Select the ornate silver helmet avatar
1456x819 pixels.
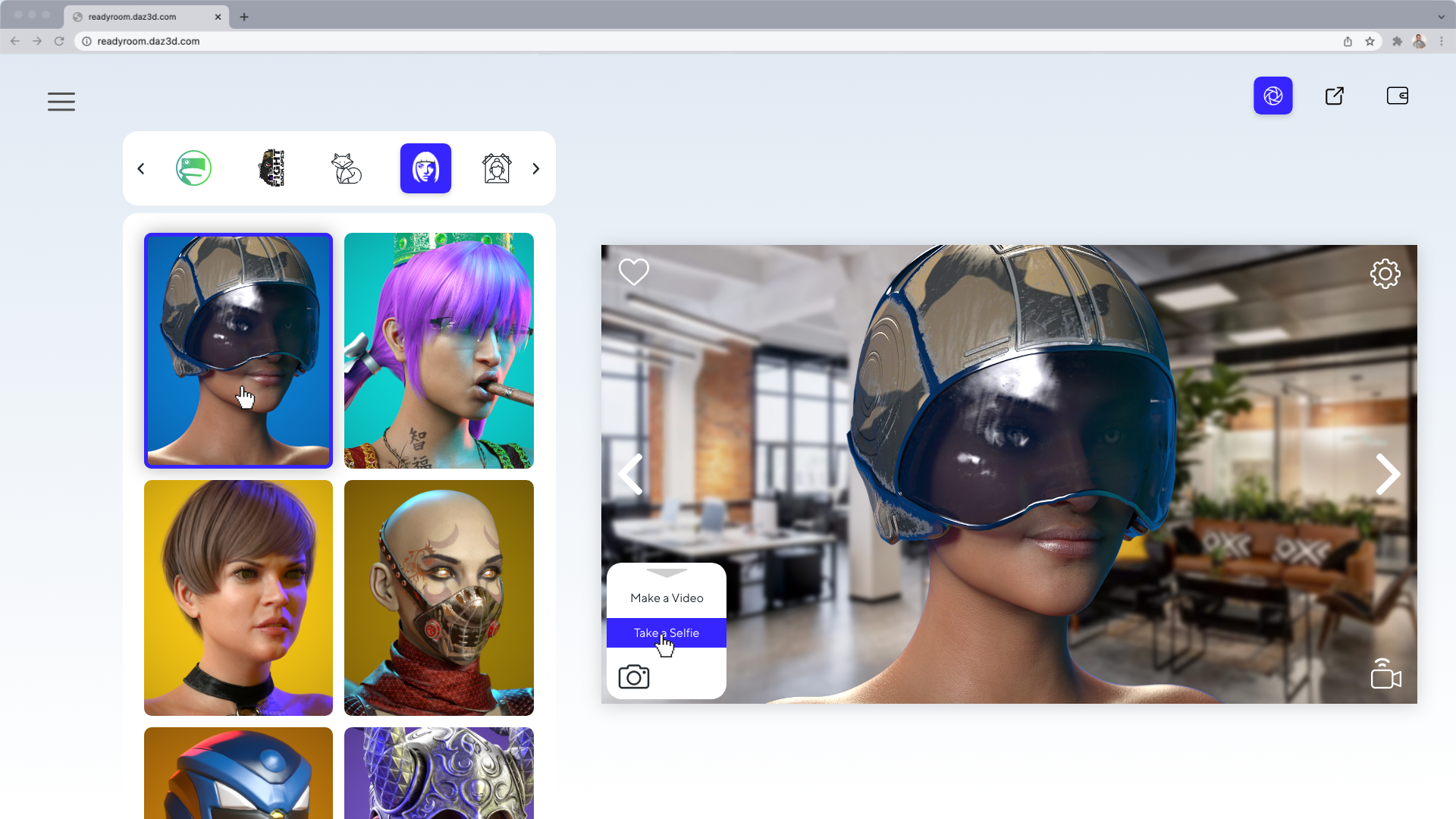point(438,773)
